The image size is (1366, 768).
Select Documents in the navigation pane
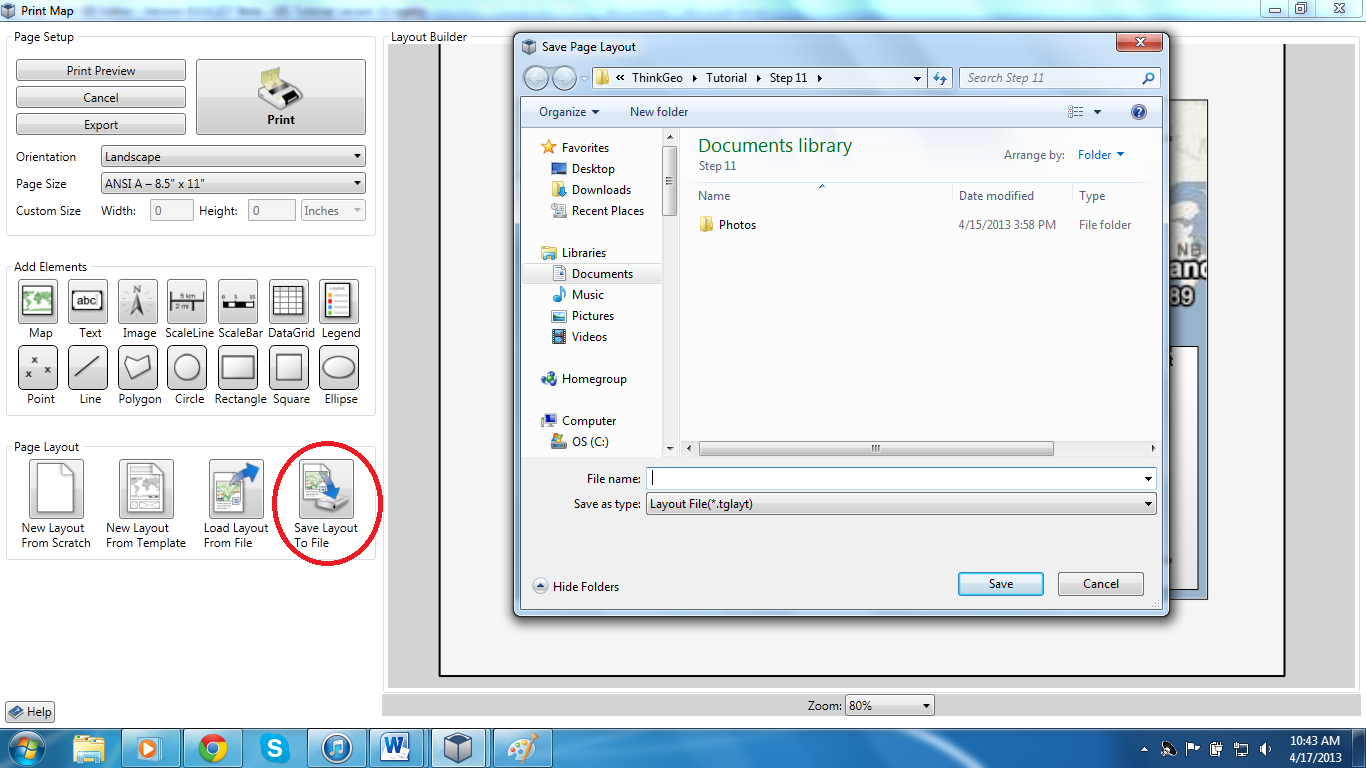click(x=602, y=274)
